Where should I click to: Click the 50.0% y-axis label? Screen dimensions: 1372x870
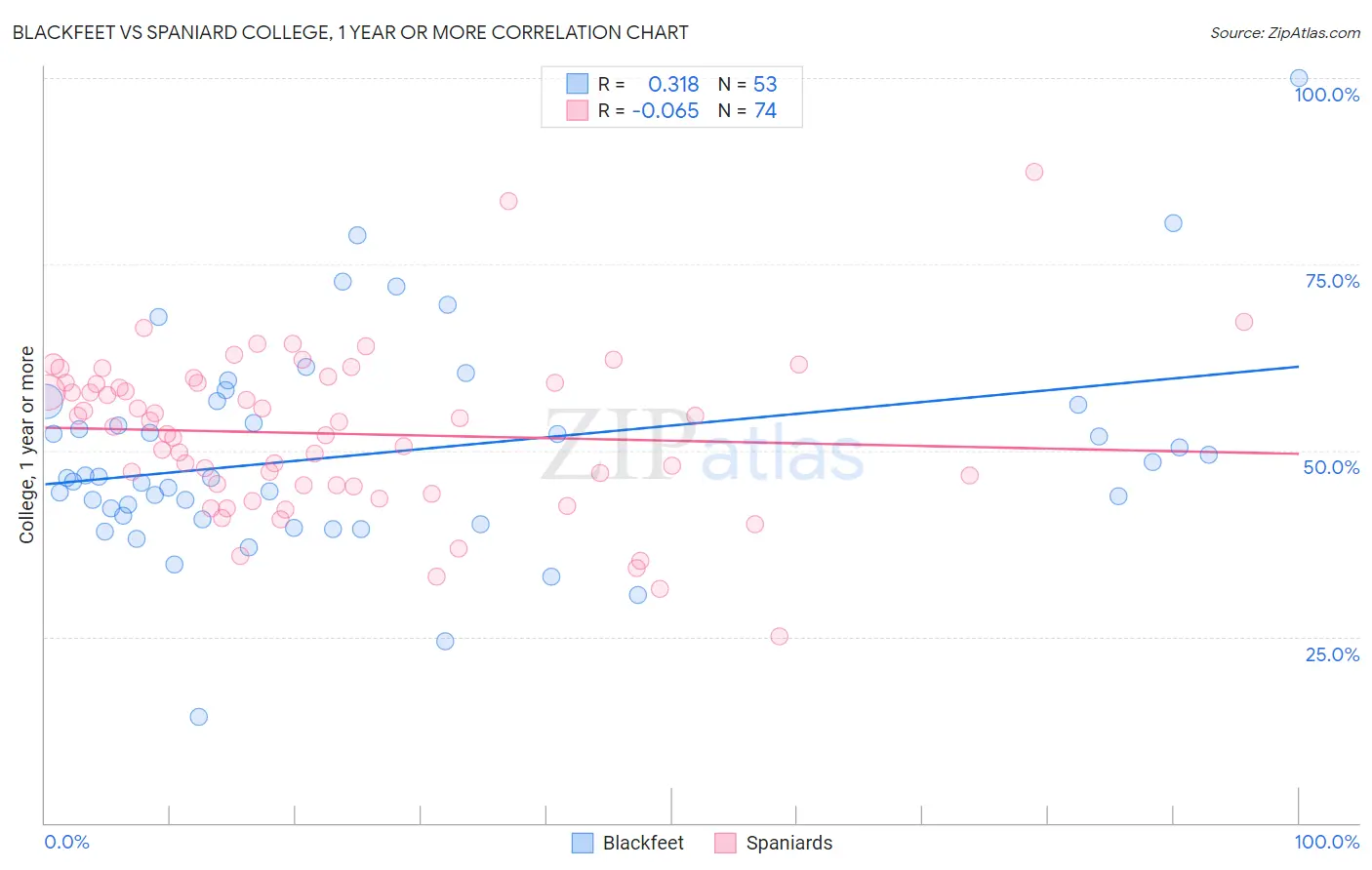click(1332, 467)
